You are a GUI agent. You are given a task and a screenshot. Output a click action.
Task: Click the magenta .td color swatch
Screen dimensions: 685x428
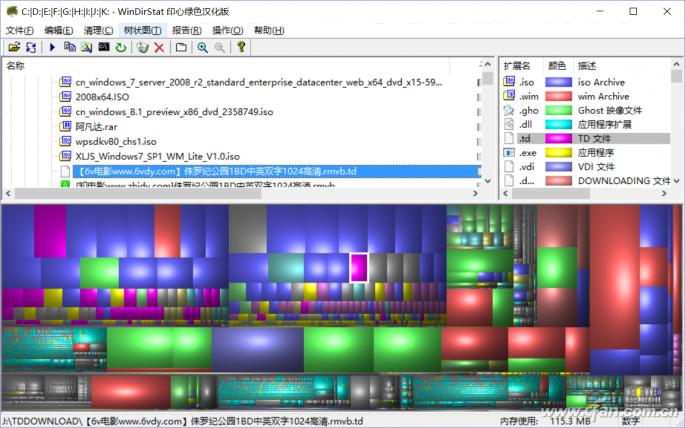pos(559,138)
